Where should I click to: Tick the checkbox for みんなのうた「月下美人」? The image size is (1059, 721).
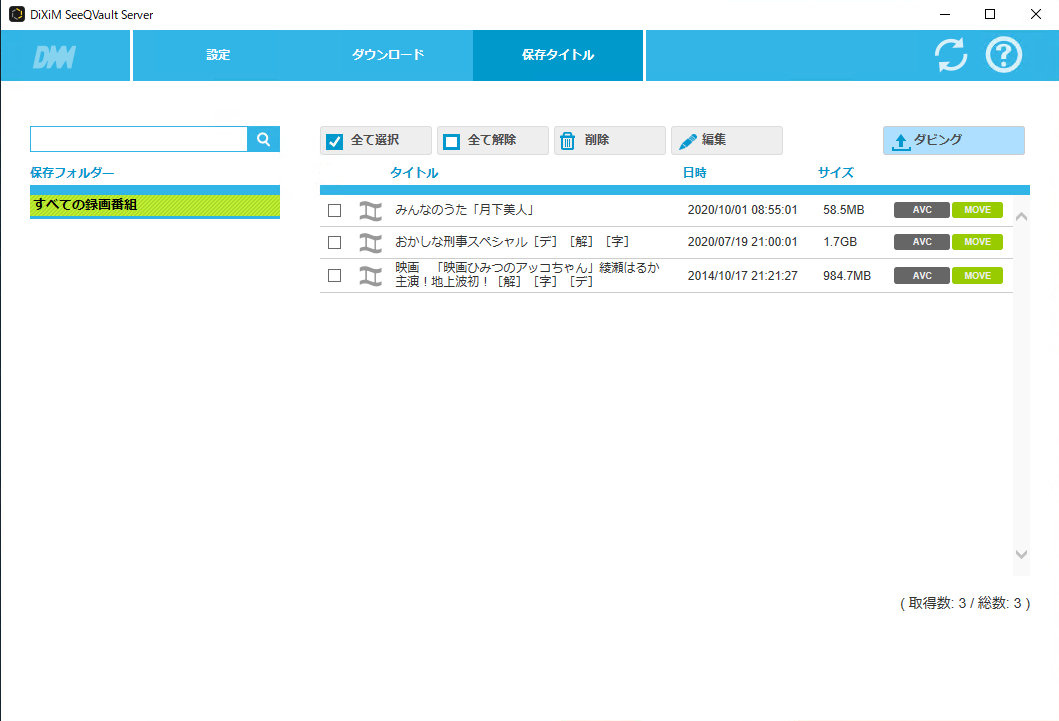335,210
